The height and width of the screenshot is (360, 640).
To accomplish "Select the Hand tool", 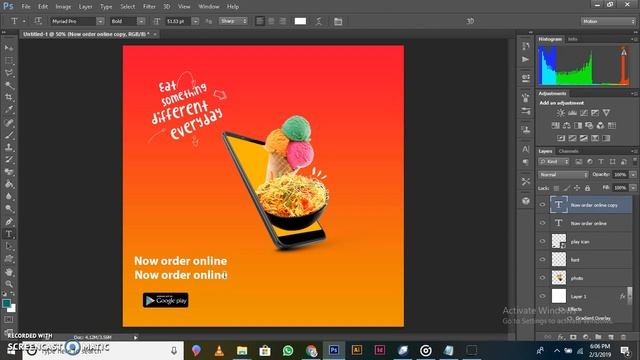I will 9,271.
